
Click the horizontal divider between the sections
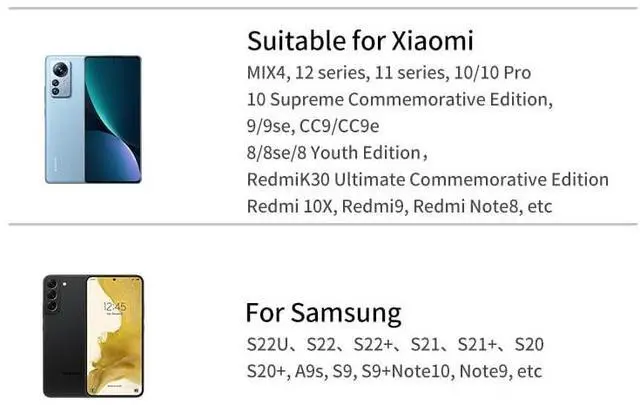[320, 225]
